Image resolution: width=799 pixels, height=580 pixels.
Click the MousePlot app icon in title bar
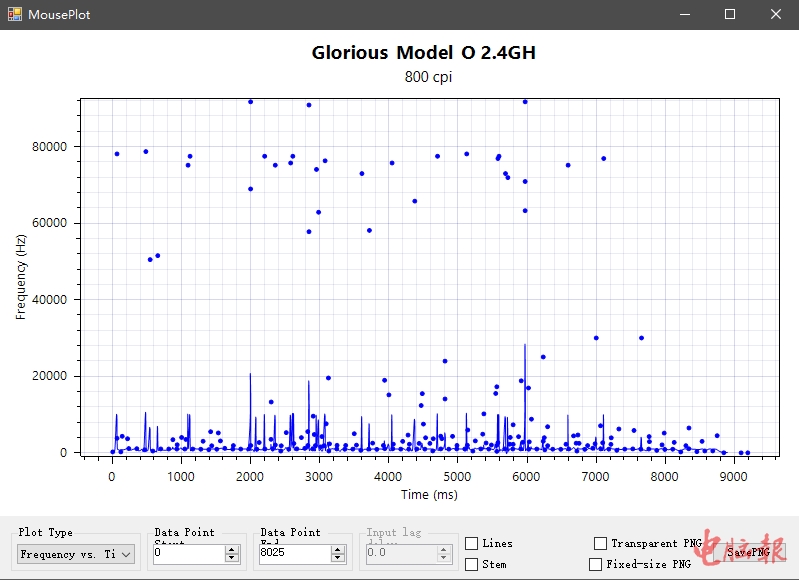[x=13, y=14]
